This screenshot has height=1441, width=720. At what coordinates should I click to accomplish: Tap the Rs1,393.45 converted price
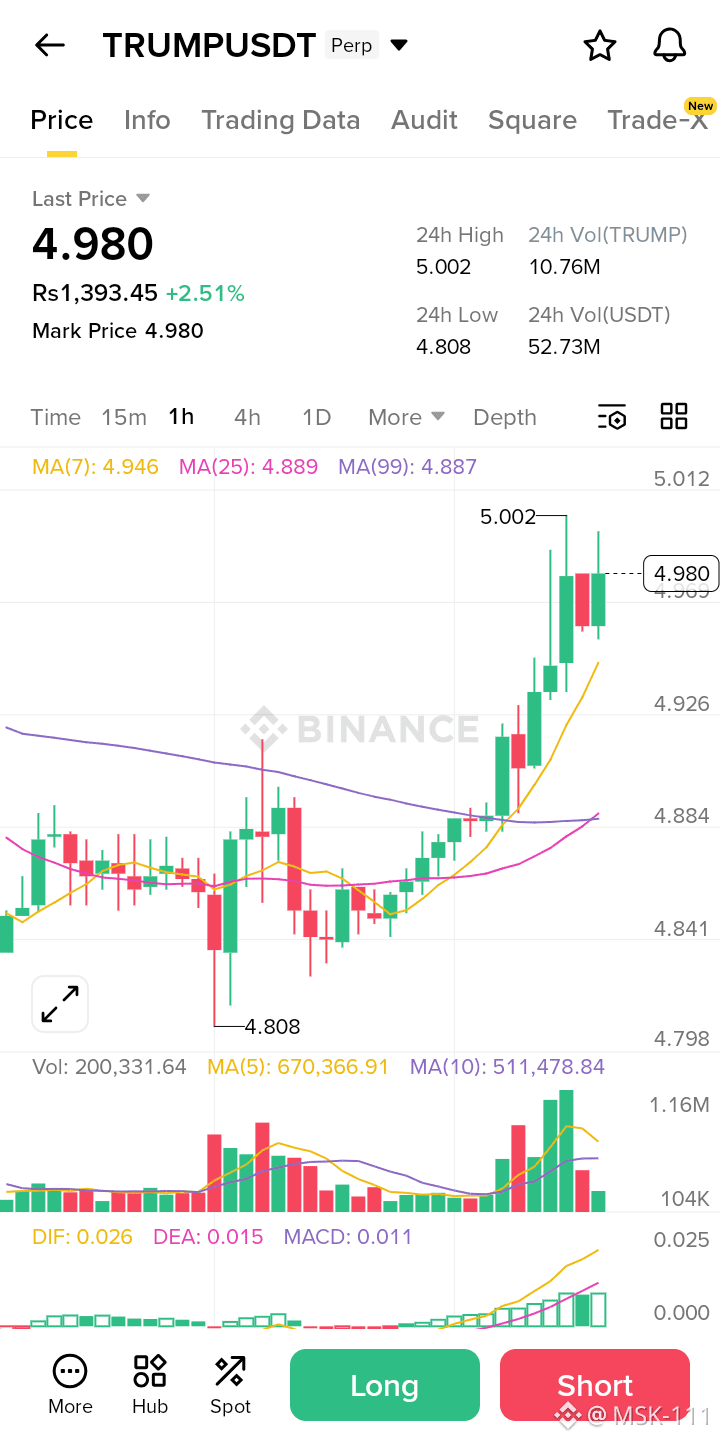point(95,293)
